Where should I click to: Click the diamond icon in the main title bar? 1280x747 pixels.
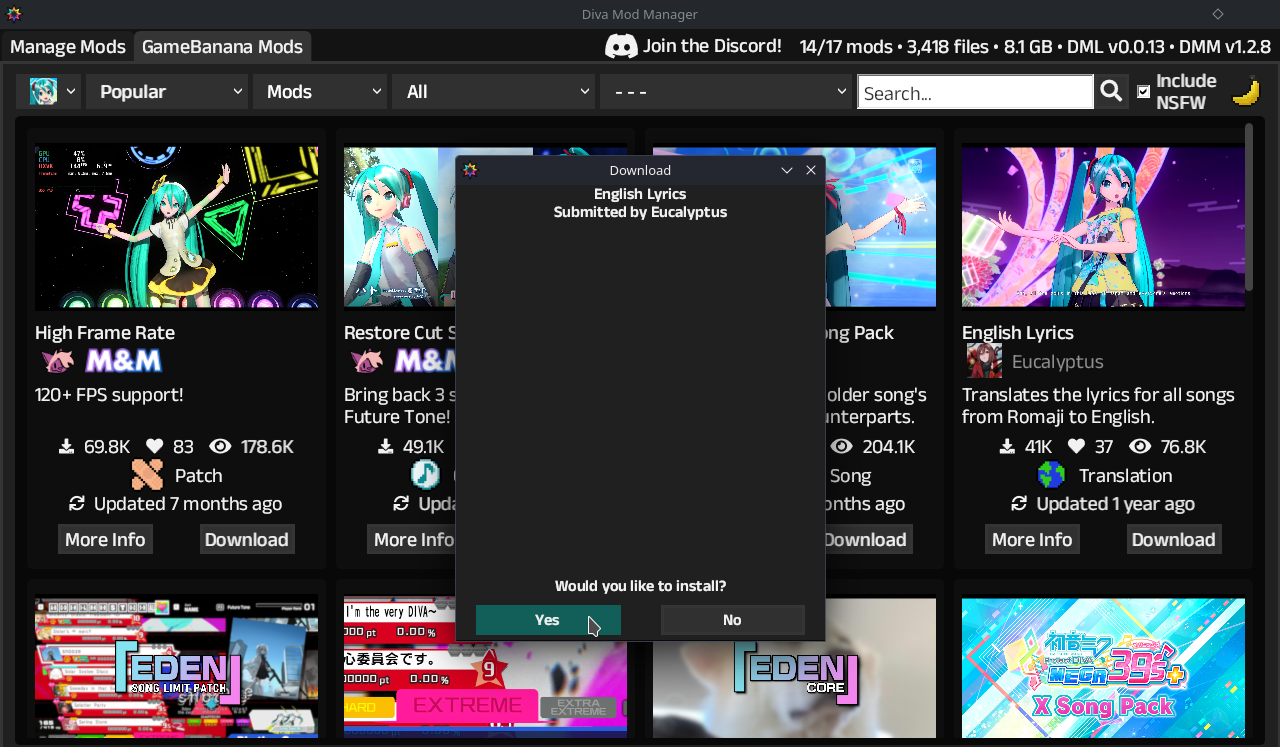[x=1217, y=14]
